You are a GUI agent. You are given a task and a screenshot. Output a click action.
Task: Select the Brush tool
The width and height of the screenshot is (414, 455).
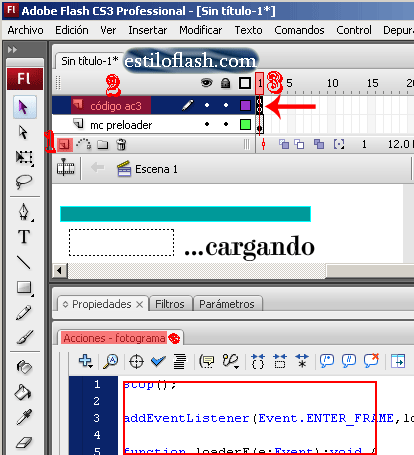(24, 337)
